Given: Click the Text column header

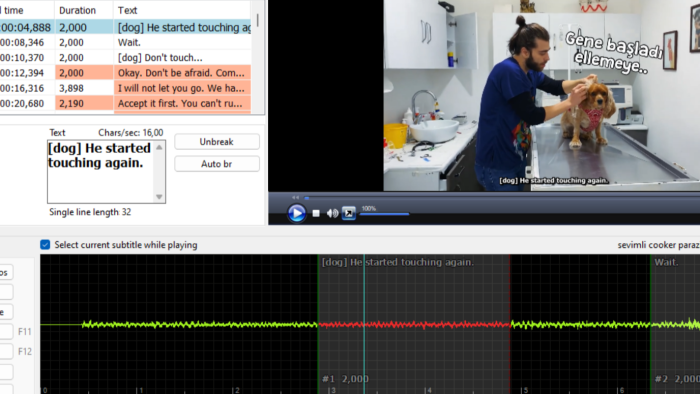Looking at the screenshot, I should pos(182,10).
